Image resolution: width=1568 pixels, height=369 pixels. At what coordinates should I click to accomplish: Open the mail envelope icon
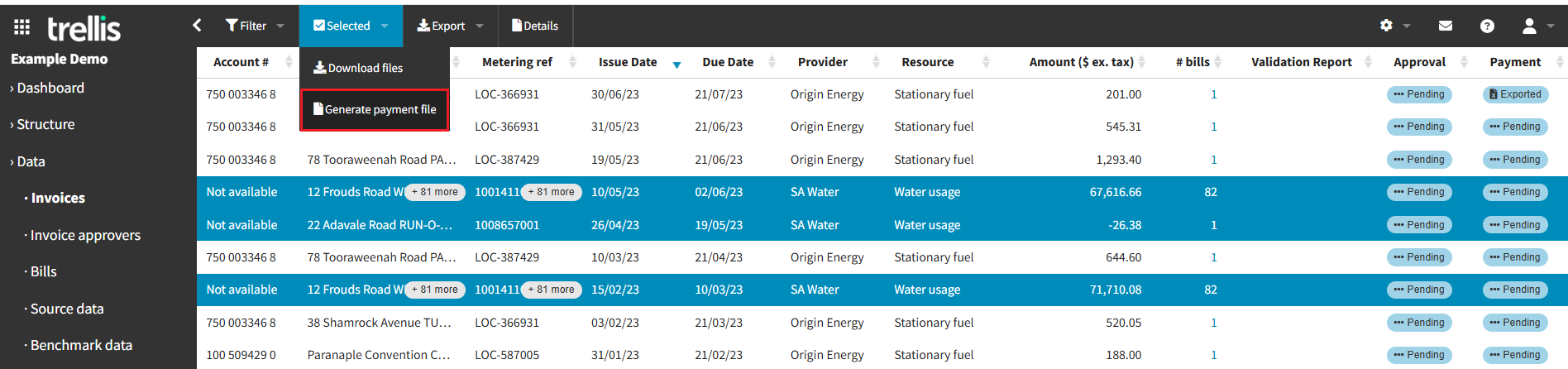coord(1446,26)
